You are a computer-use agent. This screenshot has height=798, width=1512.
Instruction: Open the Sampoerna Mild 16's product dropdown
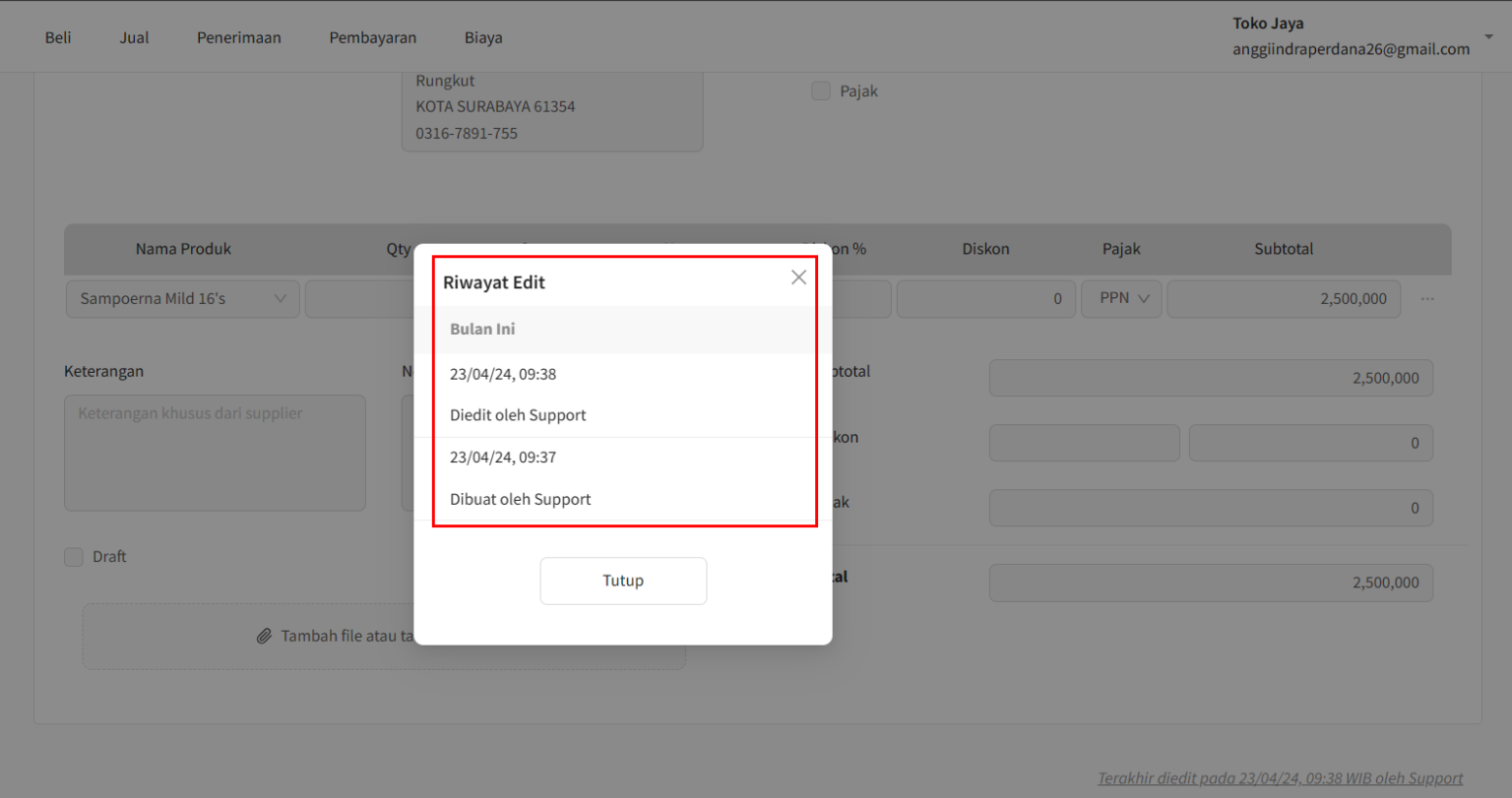click(182, 298)
